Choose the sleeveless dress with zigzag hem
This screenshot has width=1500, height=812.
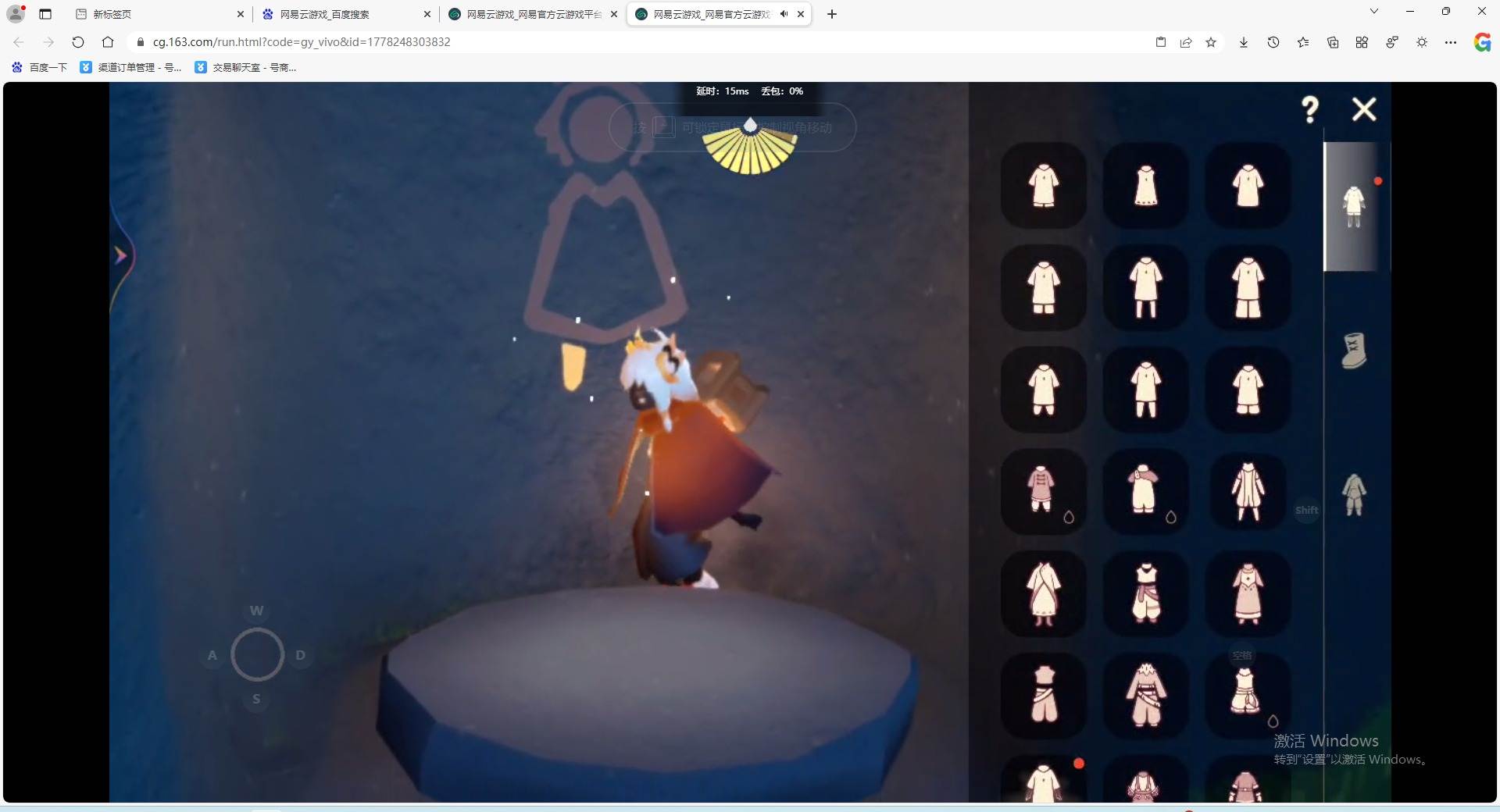1146,186
